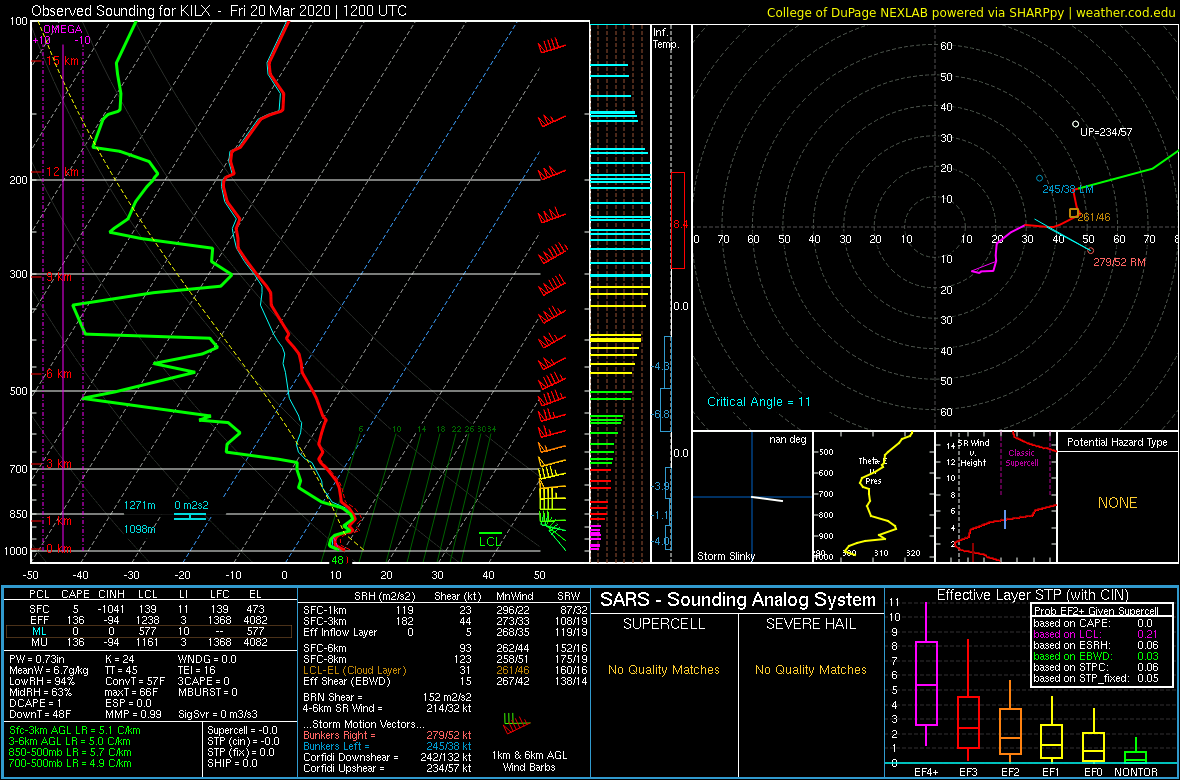Click the Potential Hazard Type header

click(1117, 443)
